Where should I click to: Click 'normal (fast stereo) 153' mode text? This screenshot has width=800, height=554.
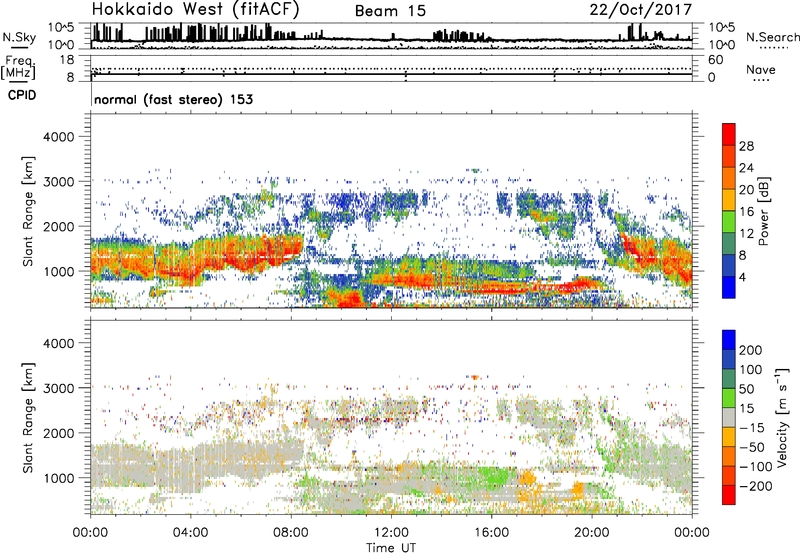coord(173,99)
